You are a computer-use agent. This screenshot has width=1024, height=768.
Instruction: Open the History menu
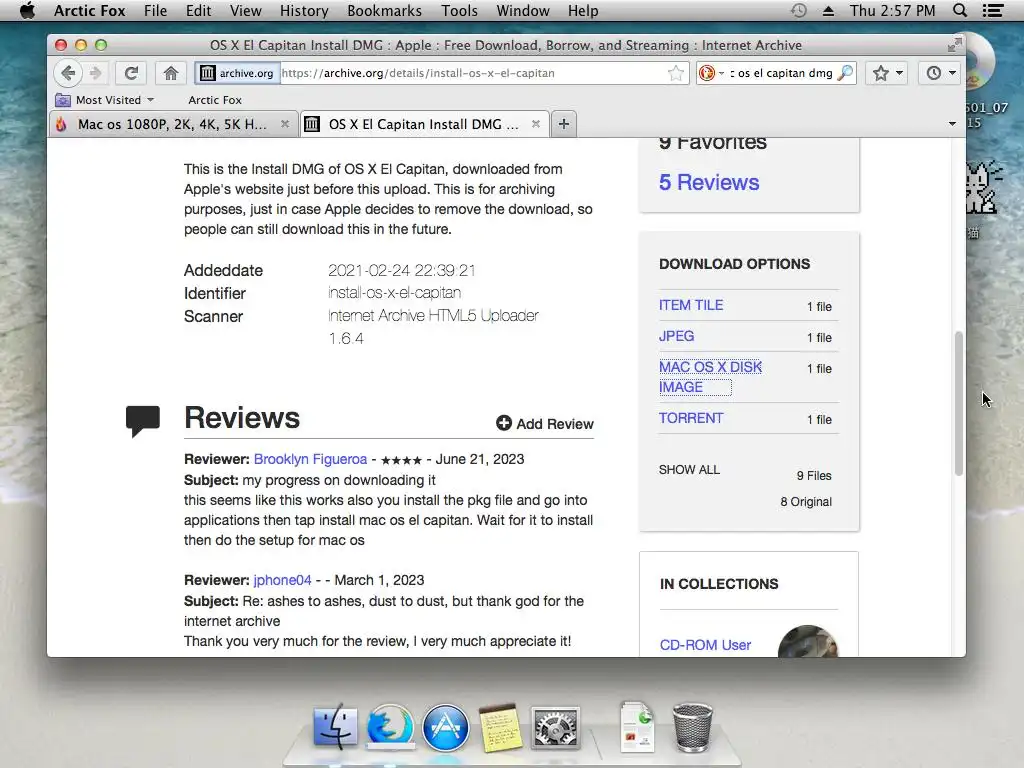304,11
